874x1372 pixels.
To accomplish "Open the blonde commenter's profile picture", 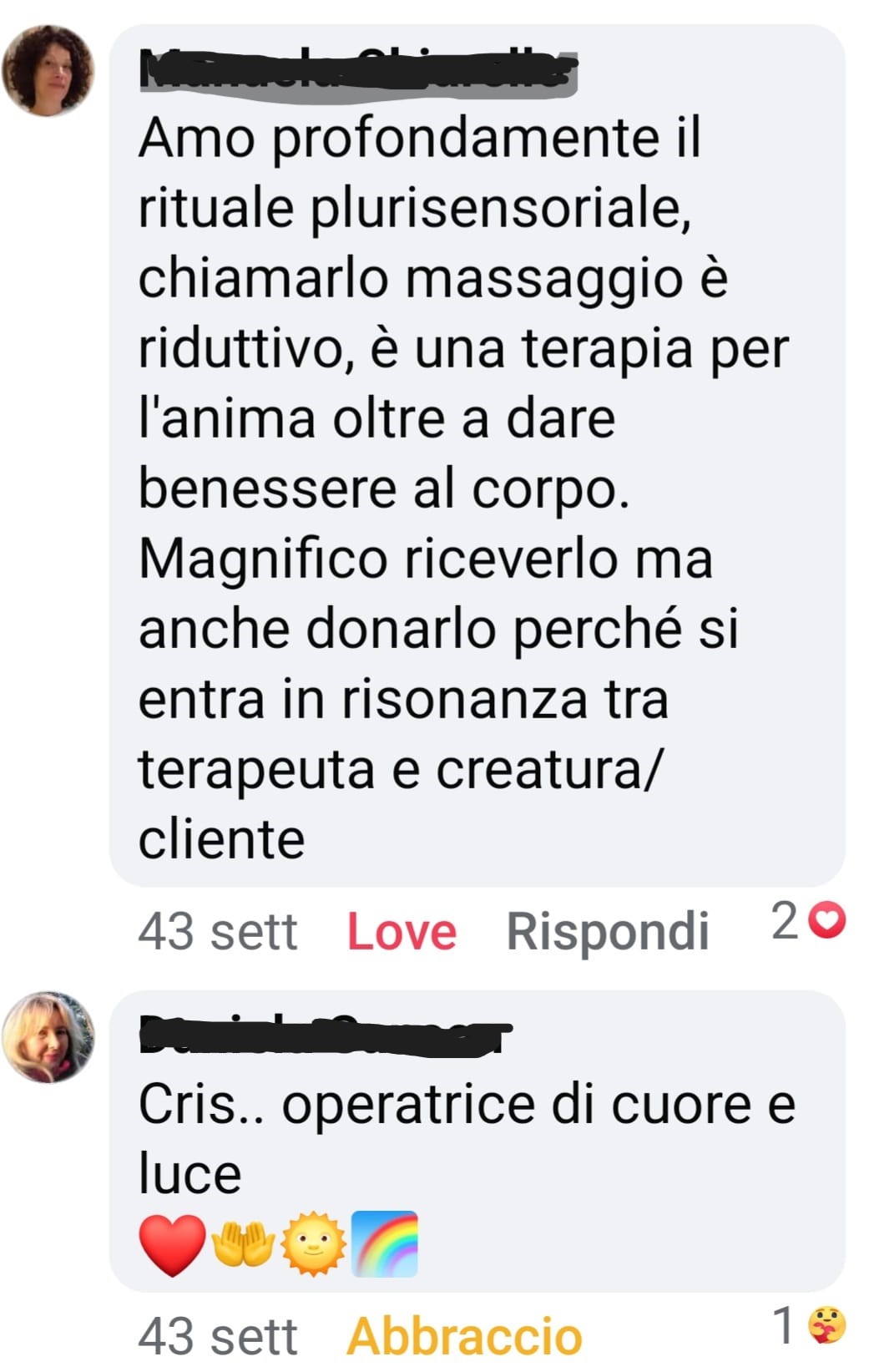I will point(48,1037).
